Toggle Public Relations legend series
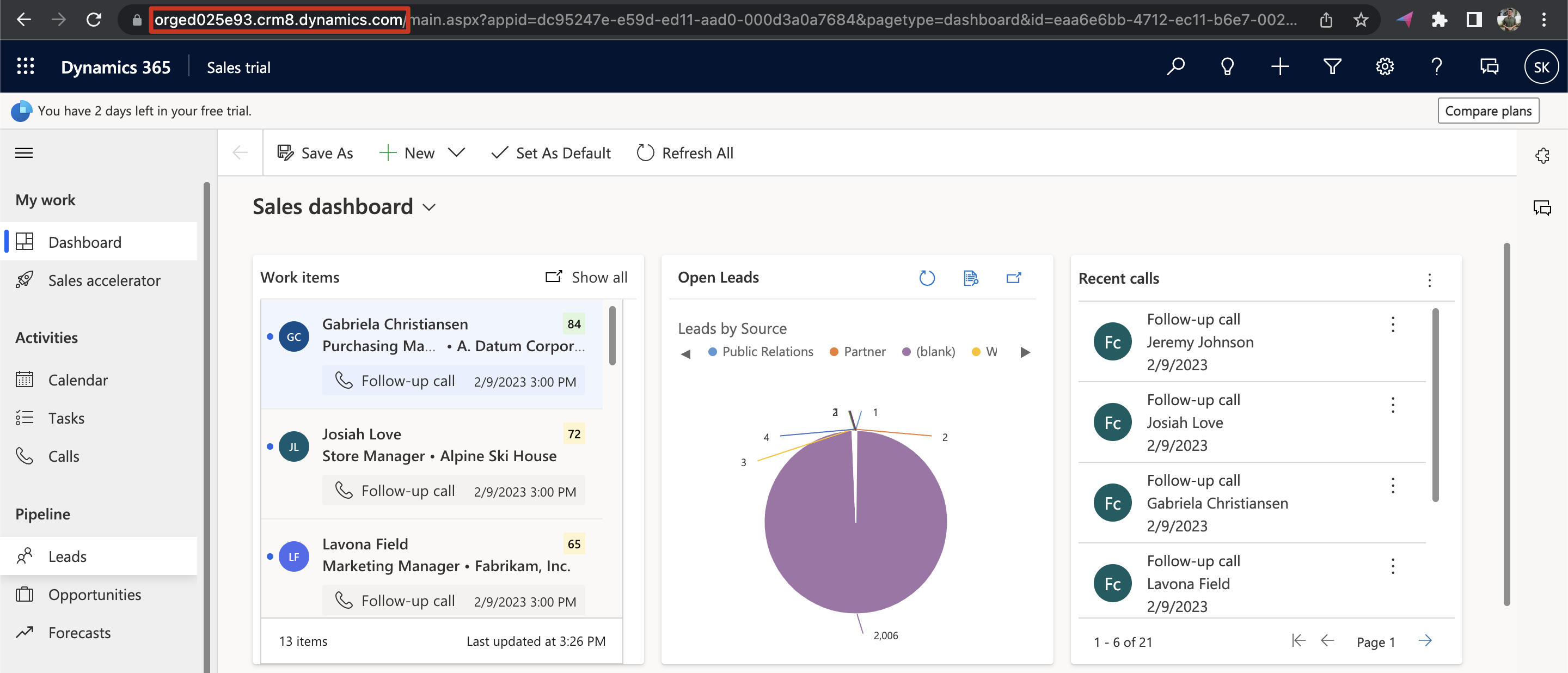The width and height of the screenshot is (1568, 673). coord(761,352)
